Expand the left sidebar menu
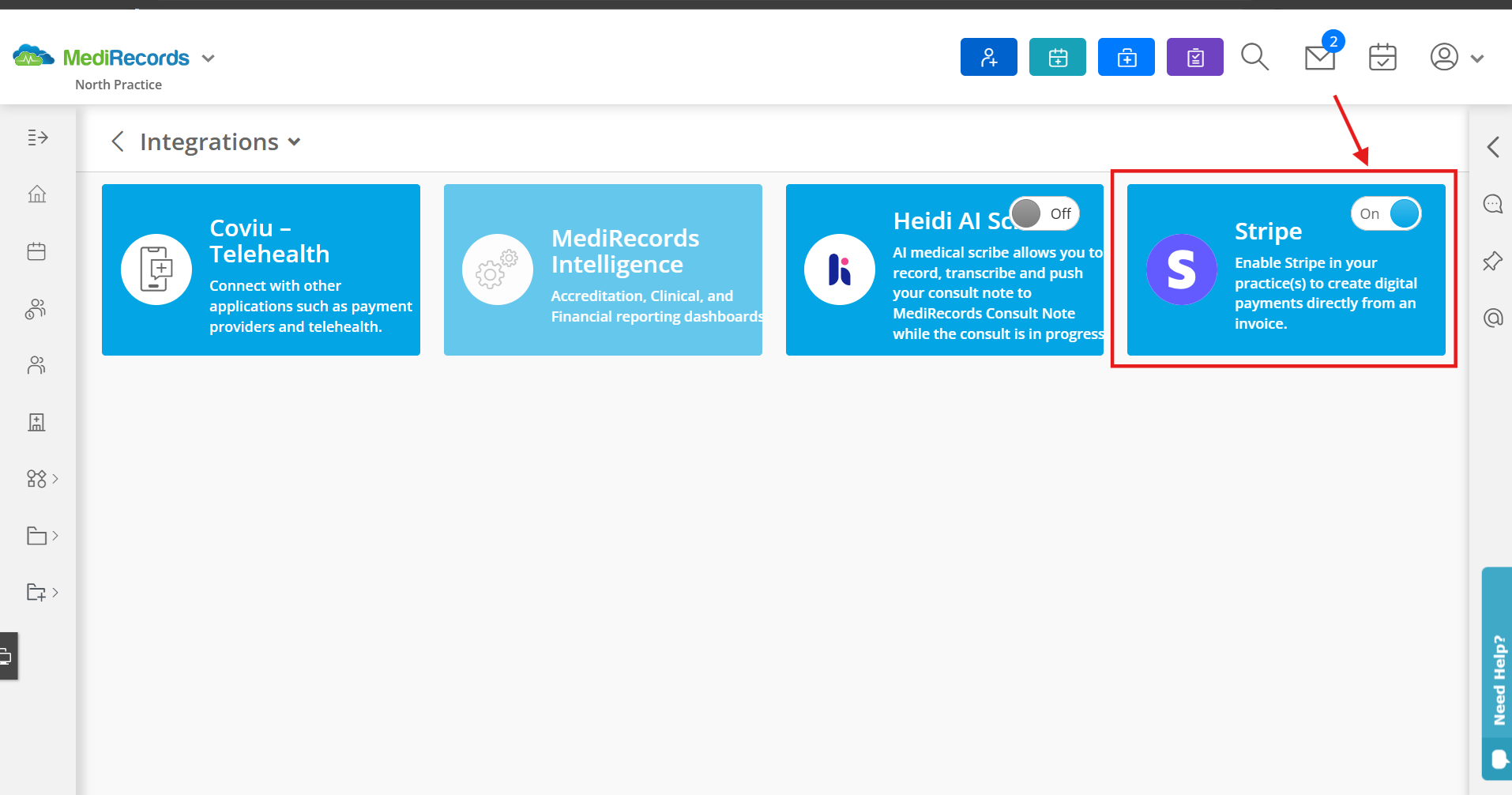The width and height of the screenshot is (1512, 795). [37, 138]
